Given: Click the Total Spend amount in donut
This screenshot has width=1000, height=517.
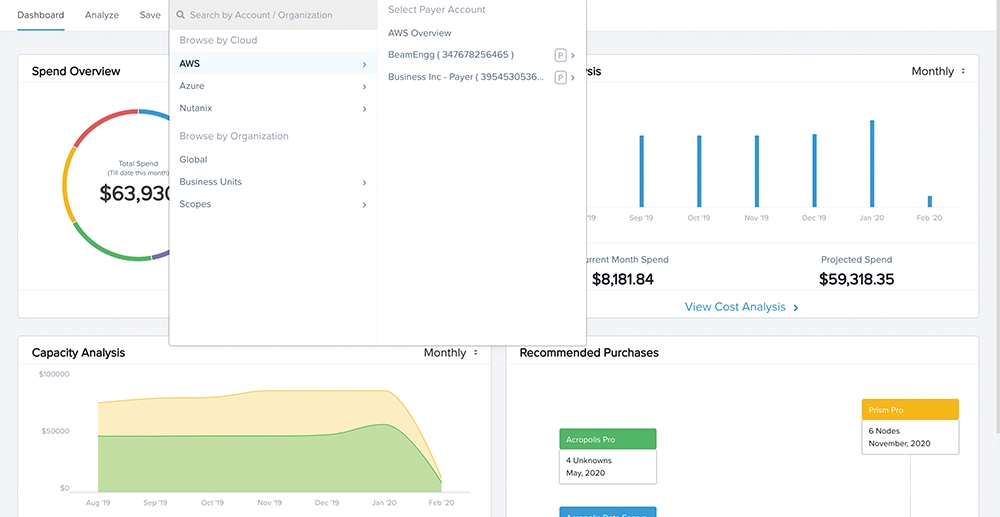Looking at the screenshot, I should (135, 193).
